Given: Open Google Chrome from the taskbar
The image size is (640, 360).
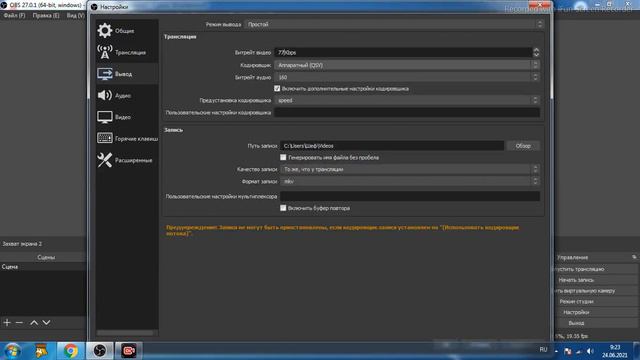Looking at the screenshot, I should click(70, 351).
